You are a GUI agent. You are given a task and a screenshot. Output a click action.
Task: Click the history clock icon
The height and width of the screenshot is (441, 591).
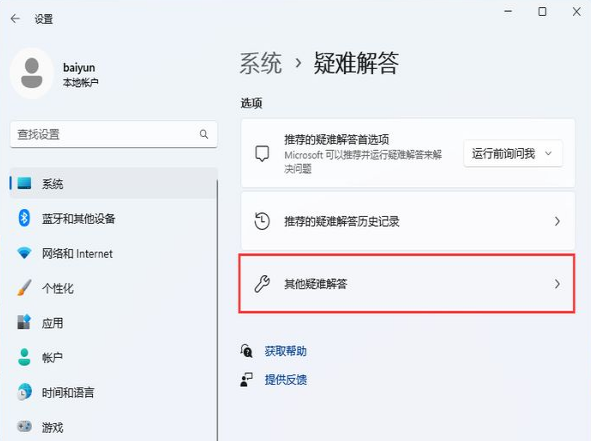[x=262, y=221]
